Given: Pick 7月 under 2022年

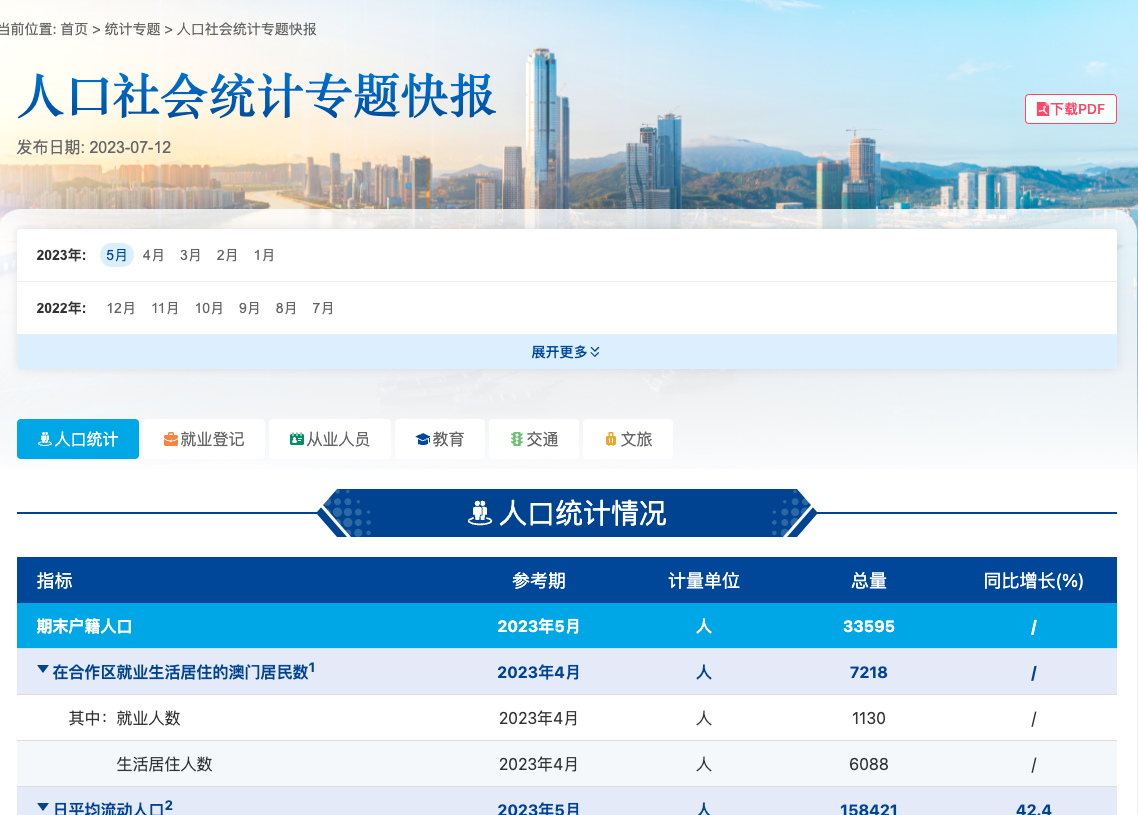Looking at the screenshot, I should (323, 308).
